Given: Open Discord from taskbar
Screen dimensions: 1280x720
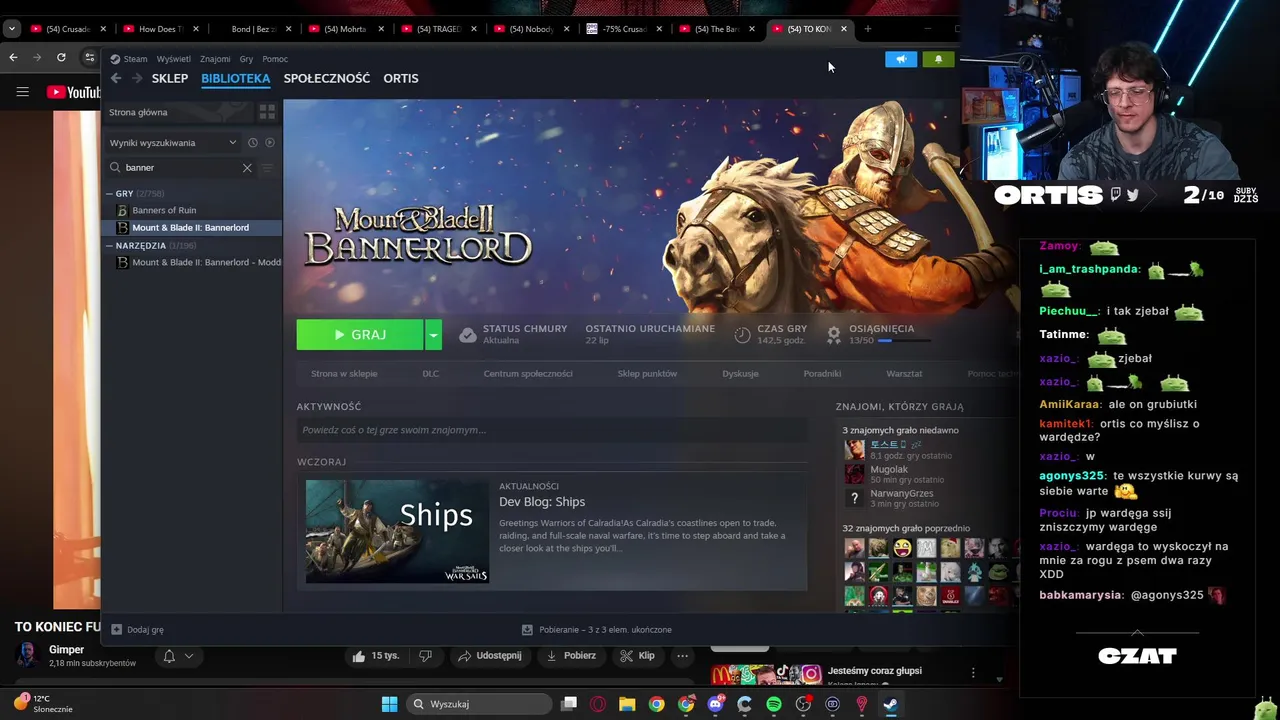Looking at the screenshot, I should tap(715, 704).
